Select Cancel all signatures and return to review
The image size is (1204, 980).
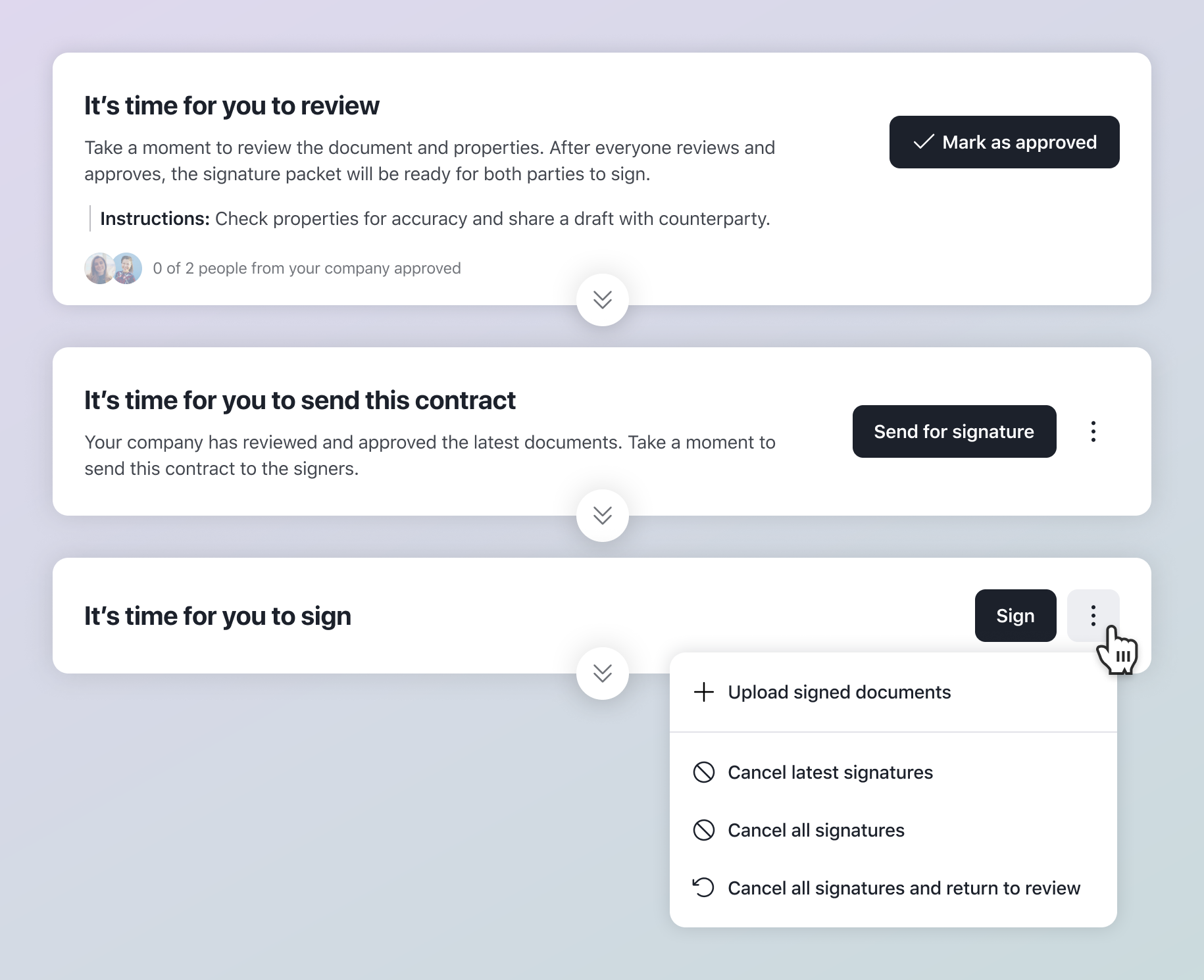tap(893, 888)
